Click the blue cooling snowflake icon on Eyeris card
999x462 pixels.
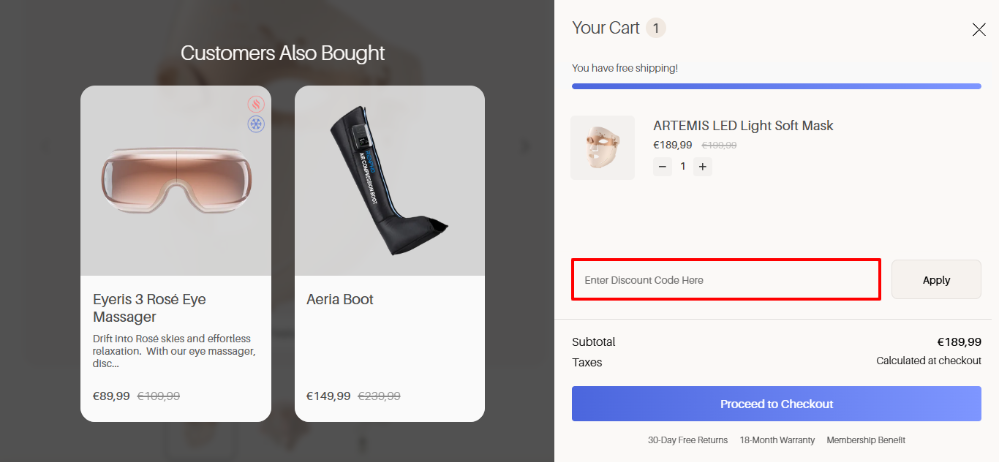pos(256,124)
